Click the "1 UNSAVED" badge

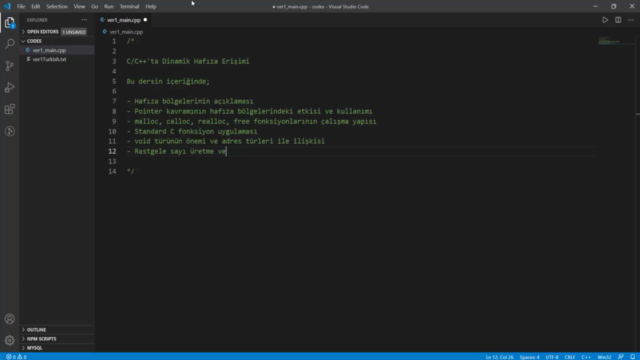pos(74,32)
